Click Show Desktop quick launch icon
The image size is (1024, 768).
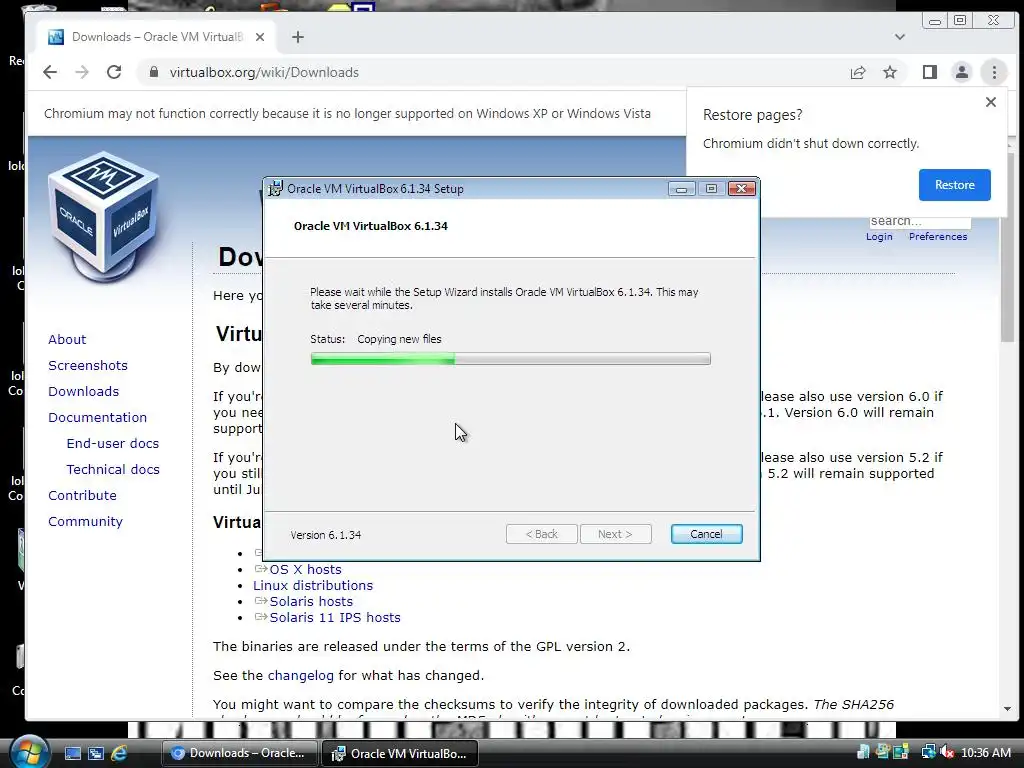click(x=72, y=754)
